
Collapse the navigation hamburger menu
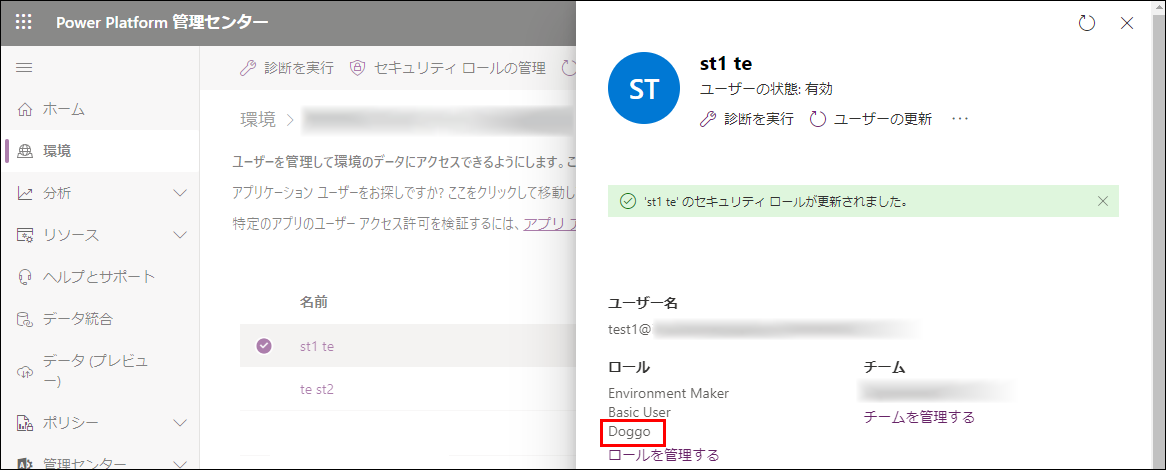pyautogui.click(x=24, y=68)
